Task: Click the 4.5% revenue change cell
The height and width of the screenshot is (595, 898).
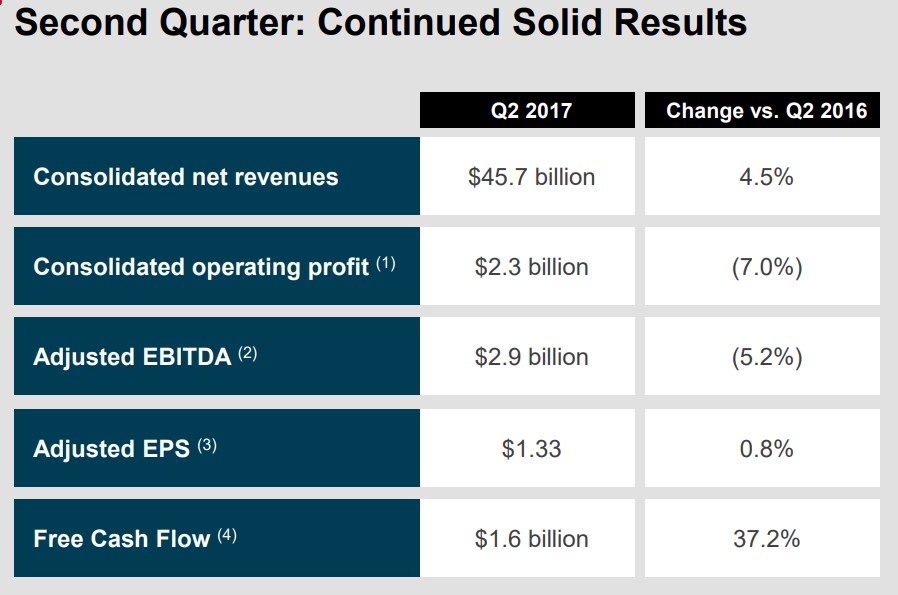Action: coord(767,177)
